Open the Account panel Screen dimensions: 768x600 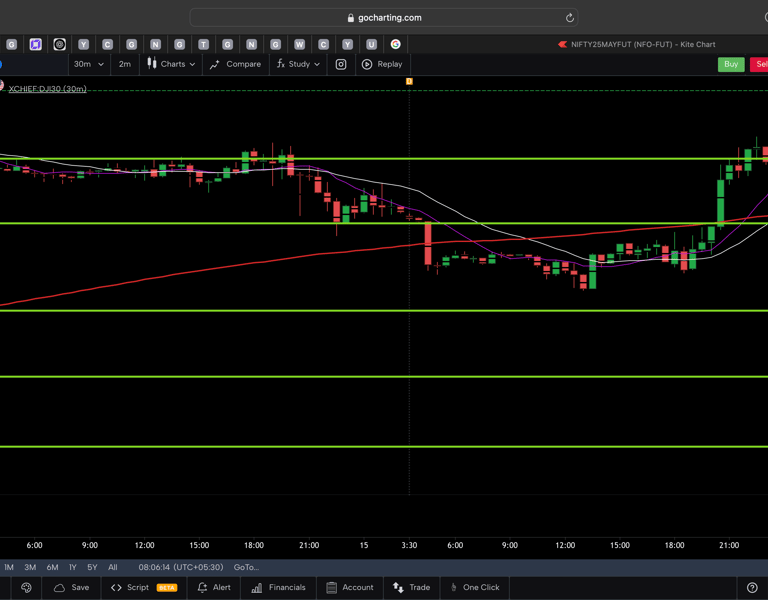(350, 588)
